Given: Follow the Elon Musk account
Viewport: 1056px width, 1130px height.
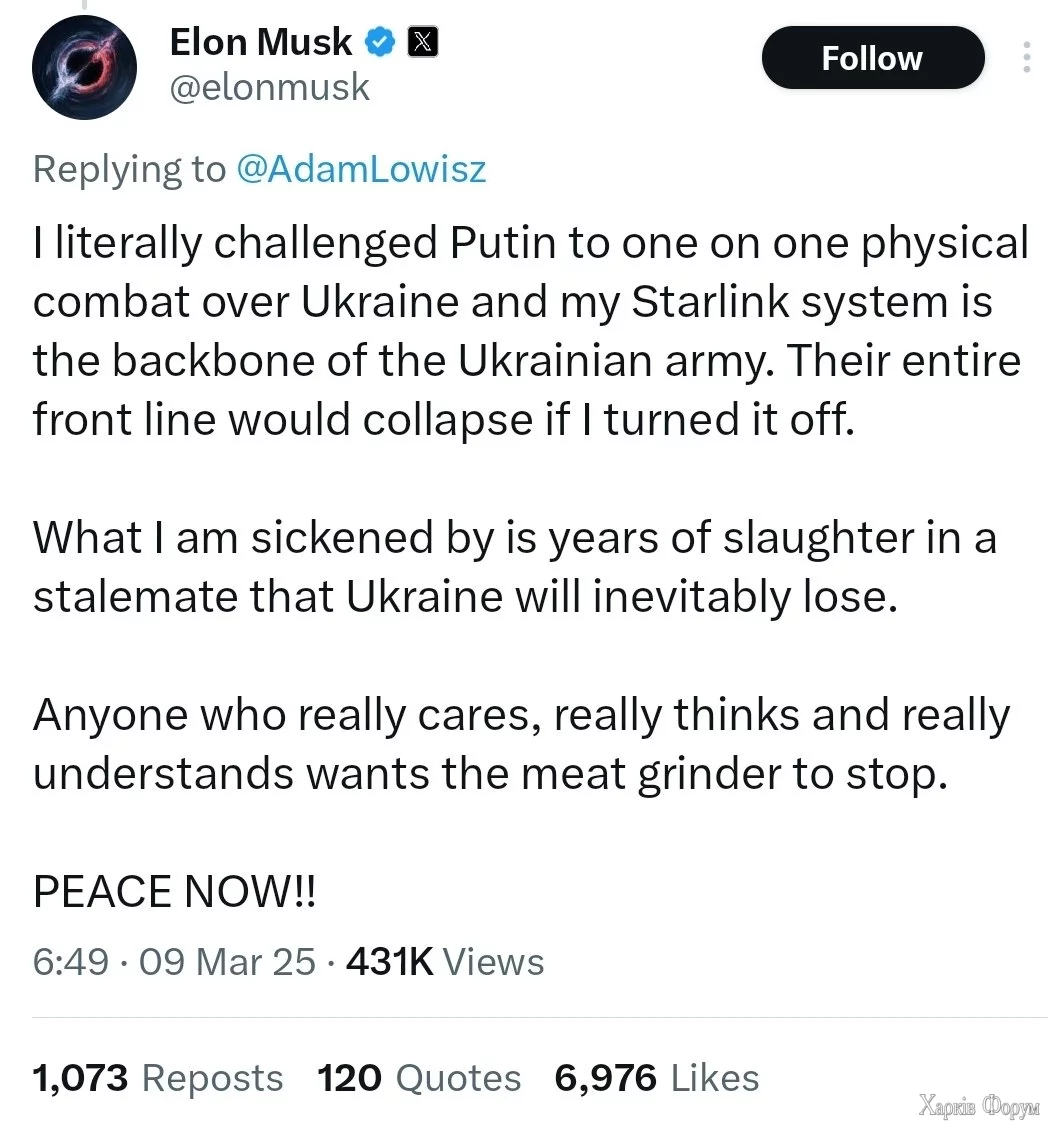Looking at the screenshot, I should (x=873, y=58).
